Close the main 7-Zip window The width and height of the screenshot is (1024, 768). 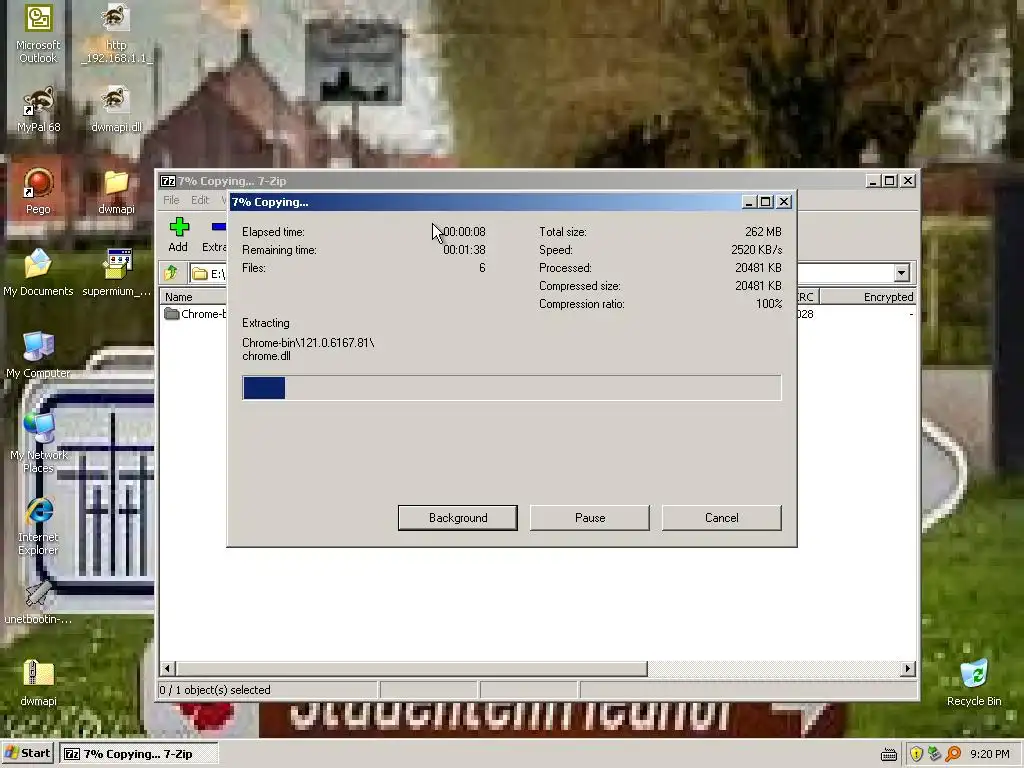[908, 181]
